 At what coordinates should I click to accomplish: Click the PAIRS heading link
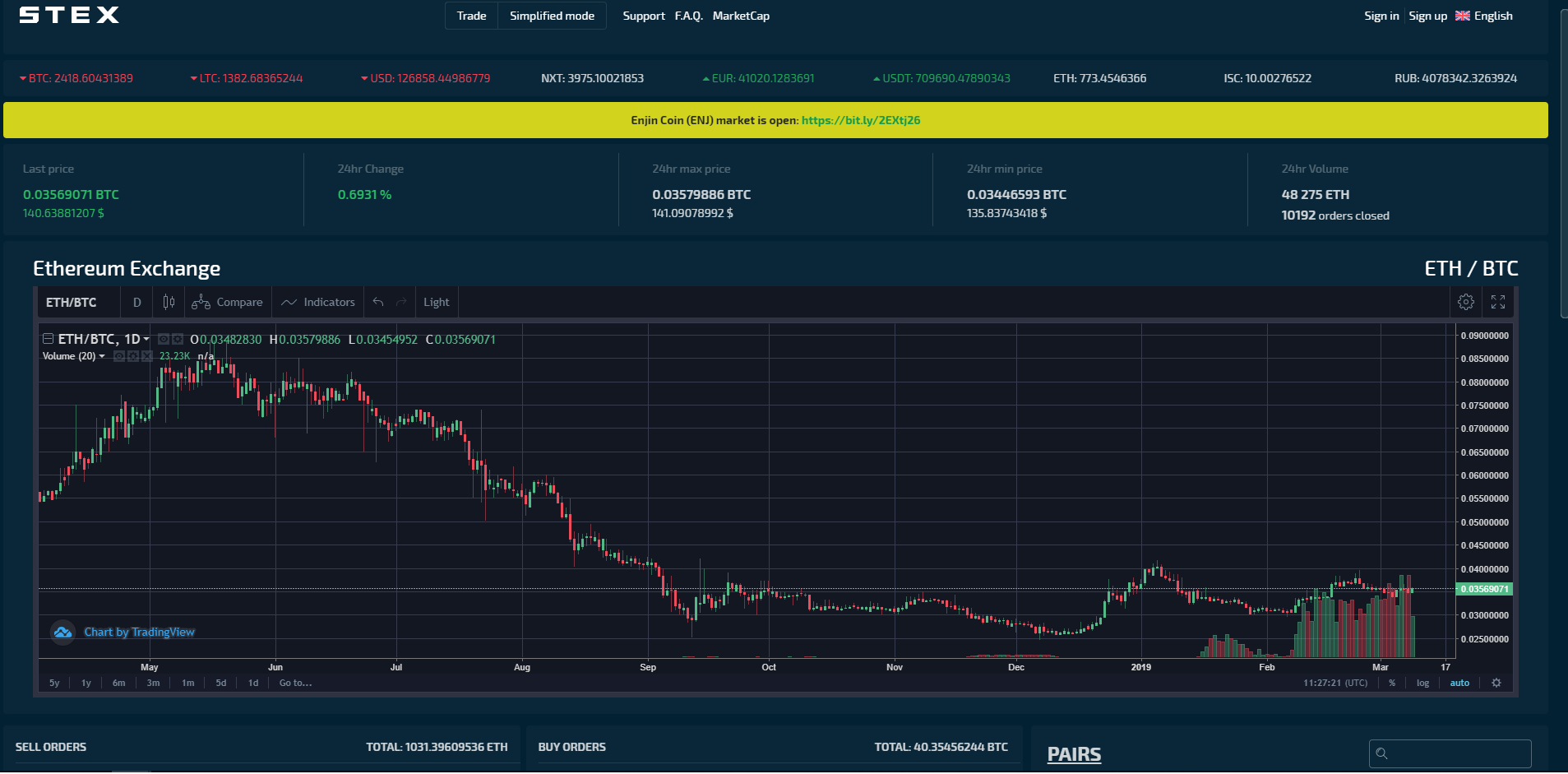click(x=1074, y=754)
